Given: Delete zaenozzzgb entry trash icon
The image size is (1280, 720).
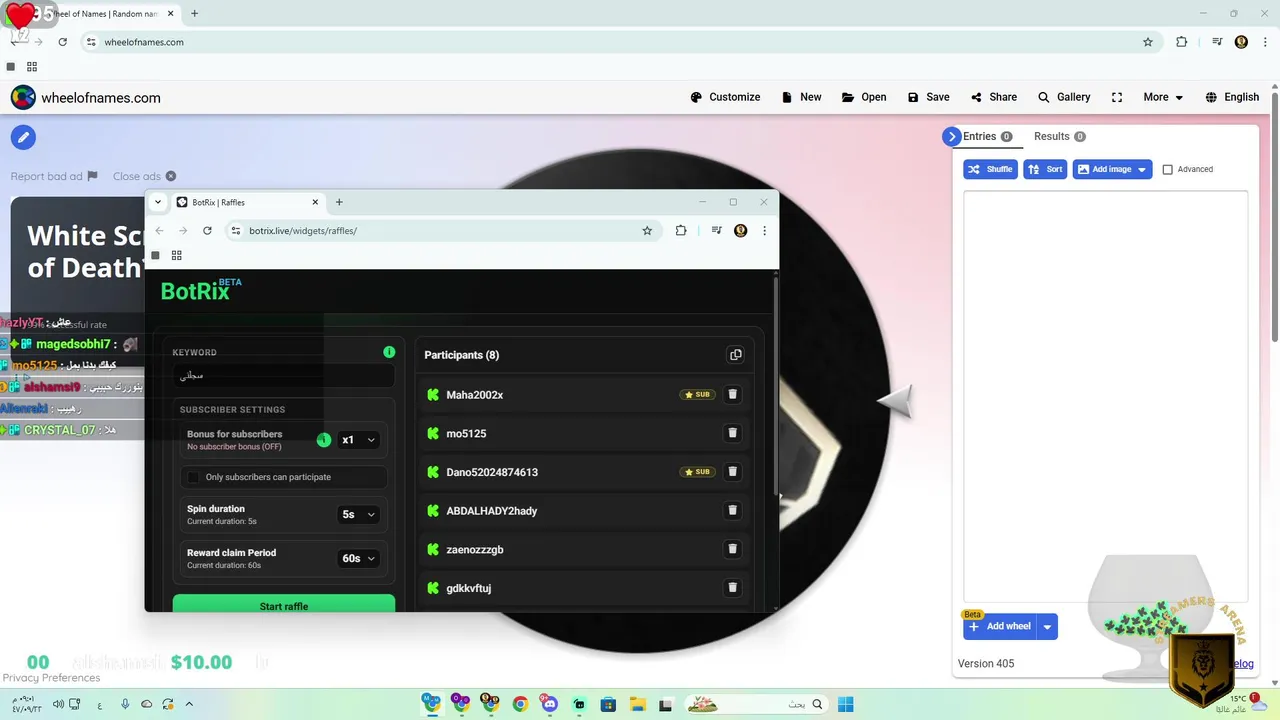Looking at the screenshot, I should [732, 549].
